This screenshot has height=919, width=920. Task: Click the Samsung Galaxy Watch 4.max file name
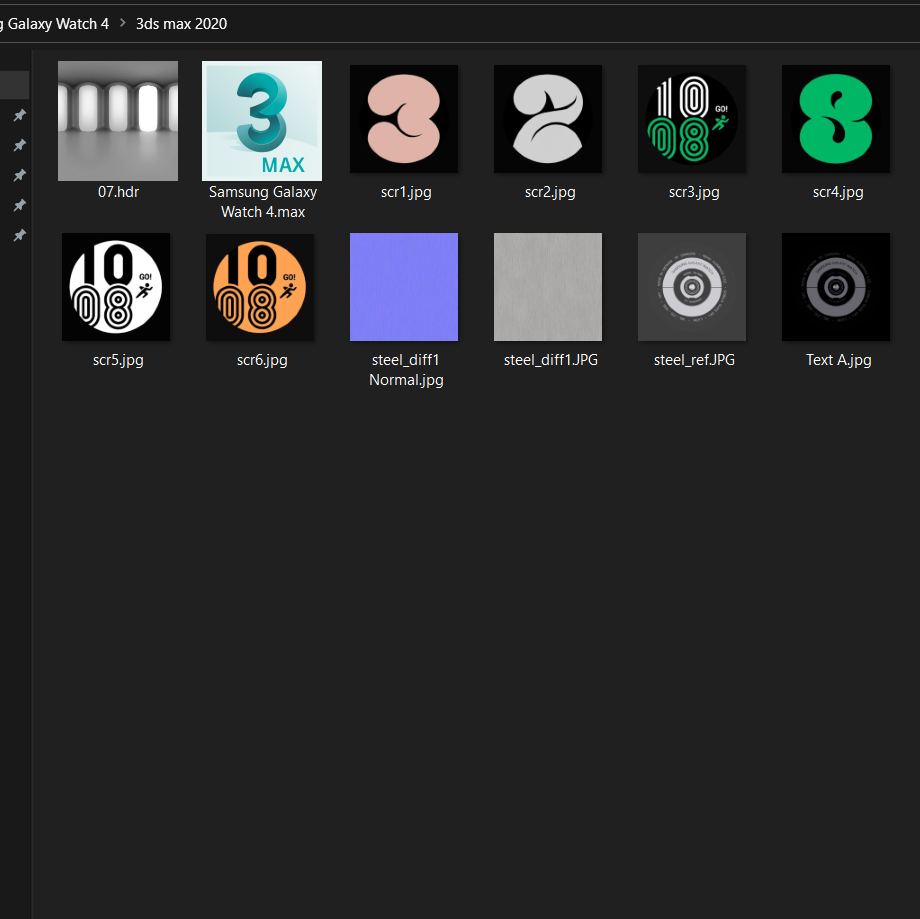263,202
